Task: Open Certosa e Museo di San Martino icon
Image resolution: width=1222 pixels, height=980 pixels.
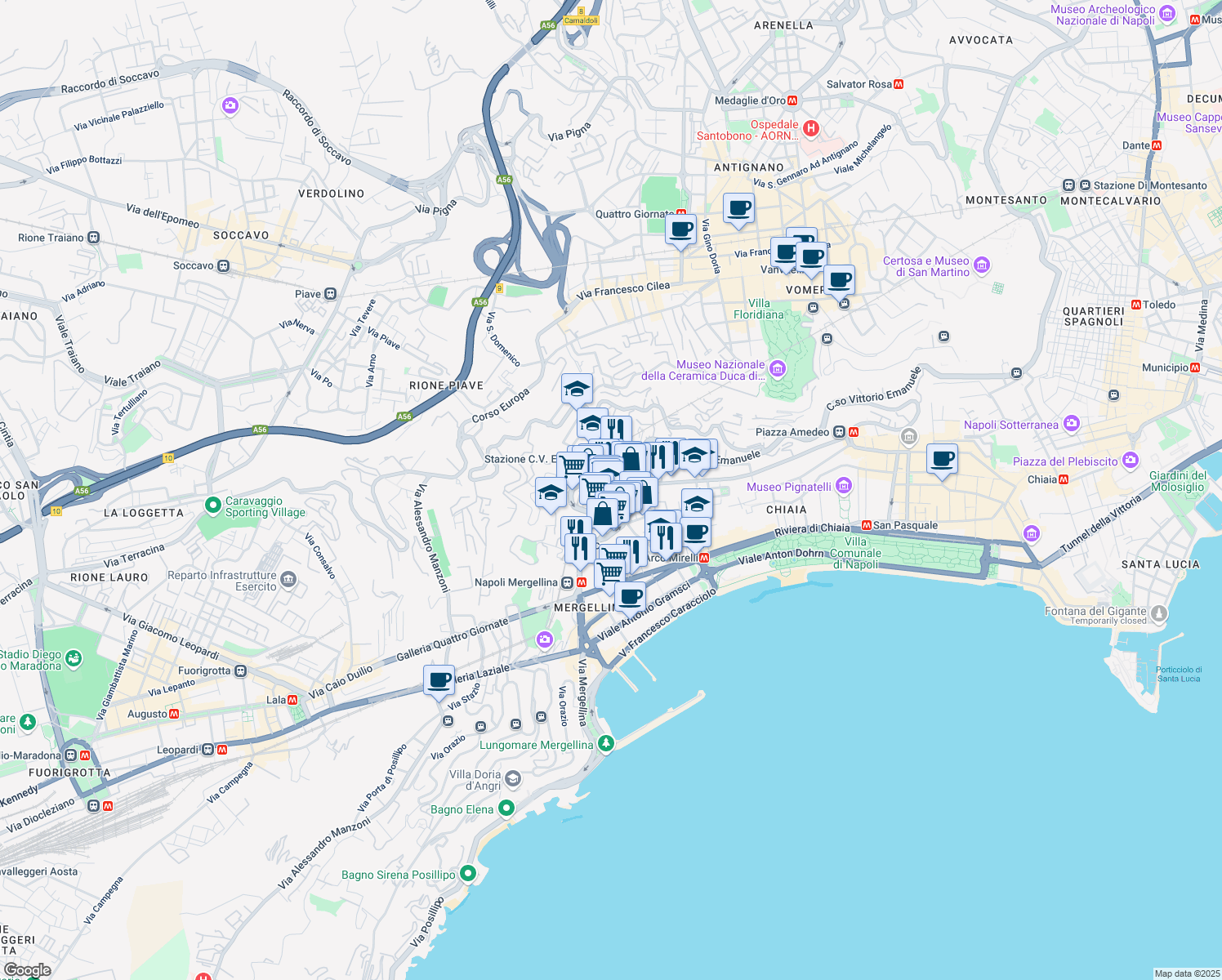Action: (x=982, y=265)
